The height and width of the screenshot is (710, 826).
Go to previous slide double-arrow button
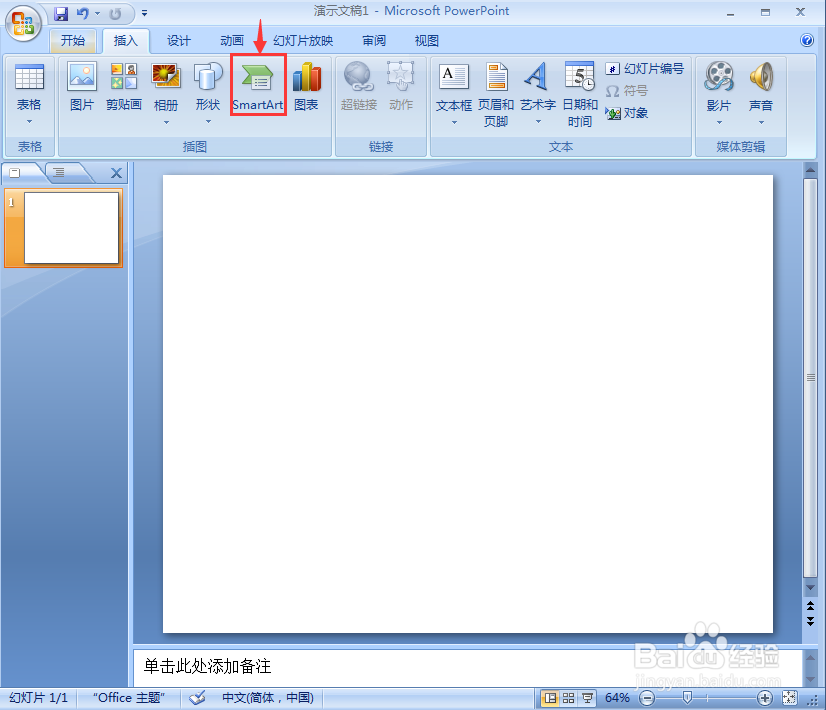(810, 606)
